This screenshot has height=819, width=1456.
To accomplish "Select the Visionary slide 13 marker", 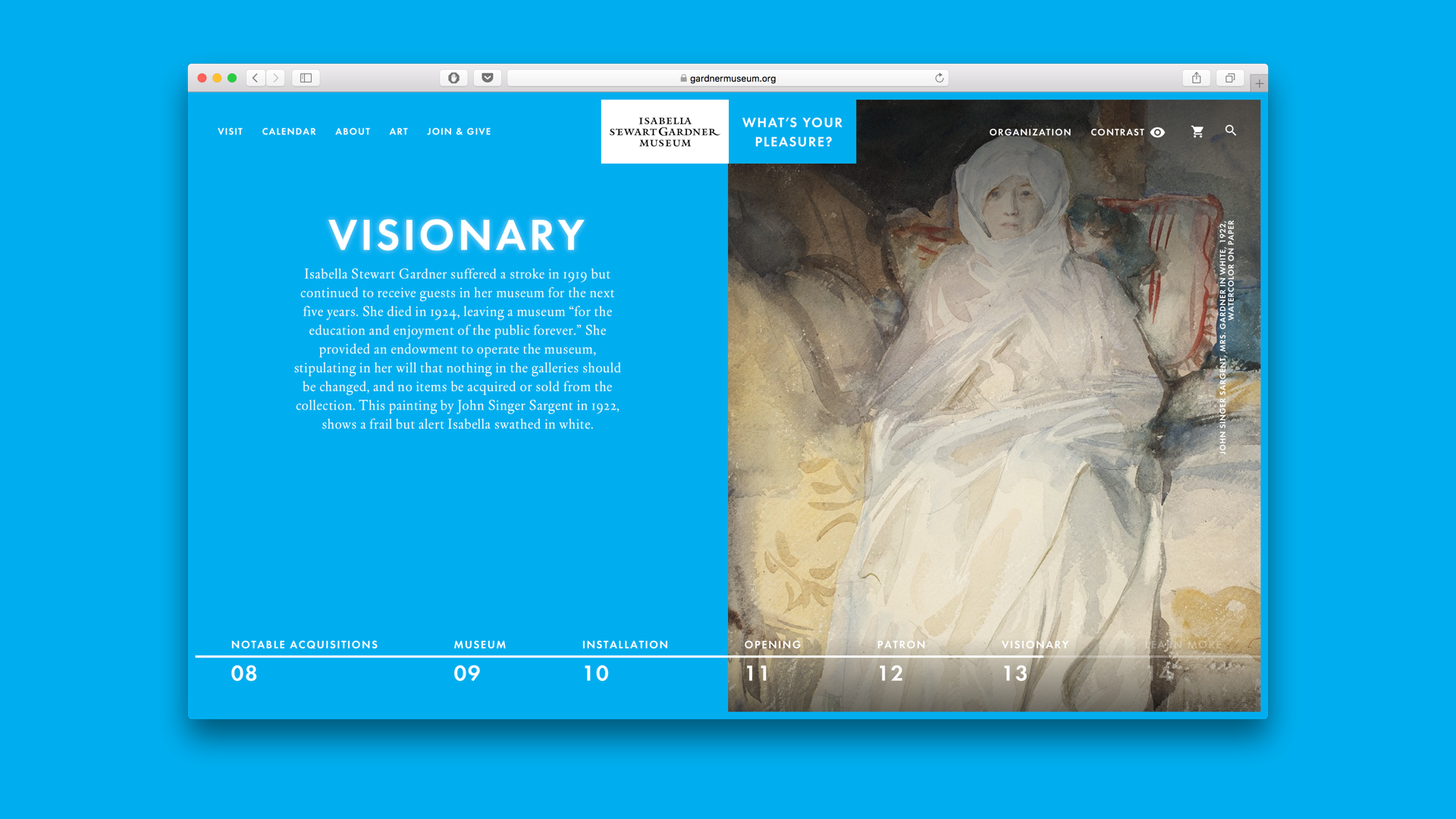I will [x=1034, y=660].
